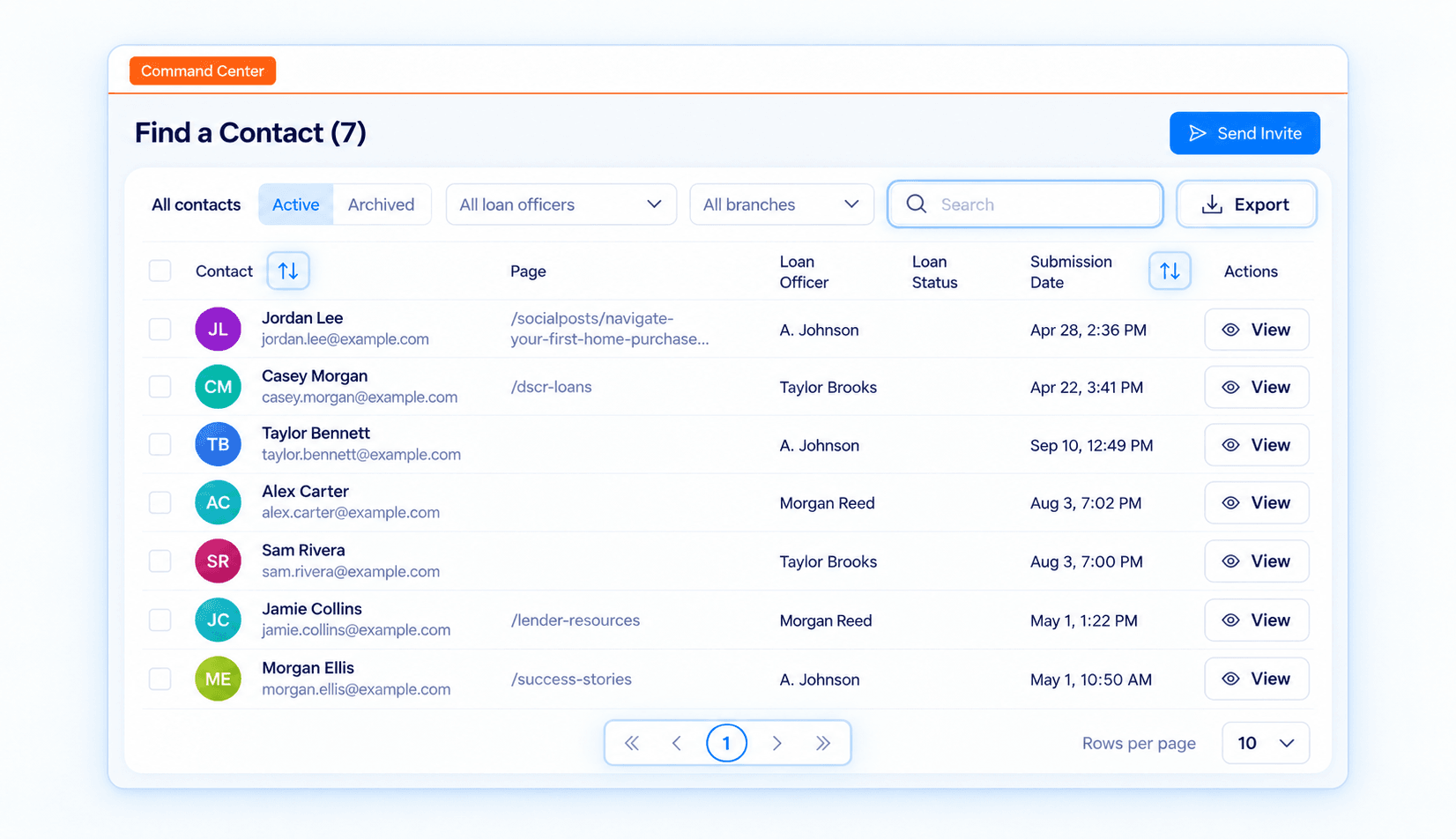Click the TB avatar for Taylor Bennett
Image resolution: width=1456 pixels, height=839 pixels.
[x=218, y=444]
